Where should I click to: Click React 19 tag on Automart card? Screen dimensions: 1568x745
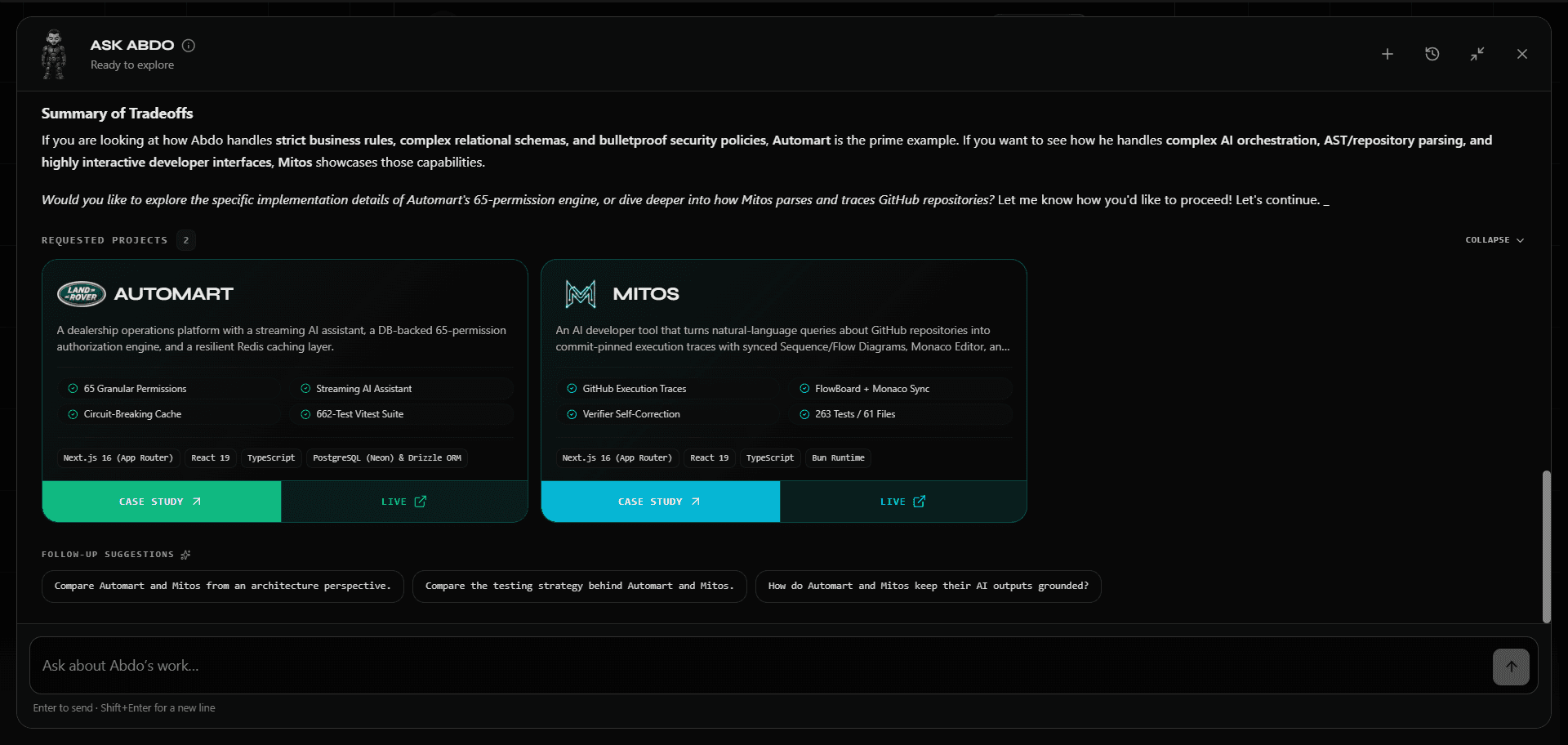[x=211, y=458]
